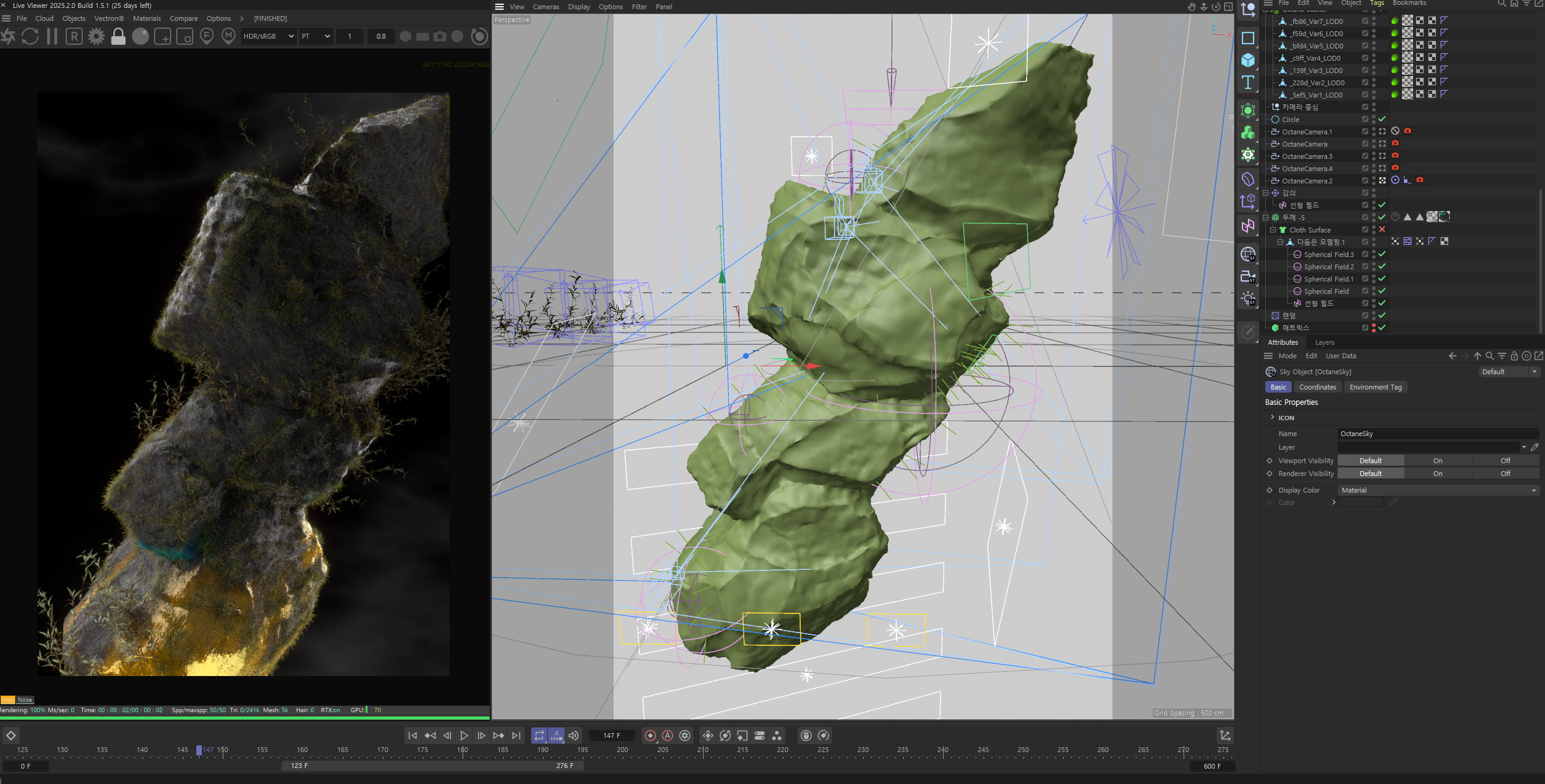The width and height of the screenshot is (1545, 784).
Task: Set Renderer Visibility to On
Action: (x=1438, y=474)
